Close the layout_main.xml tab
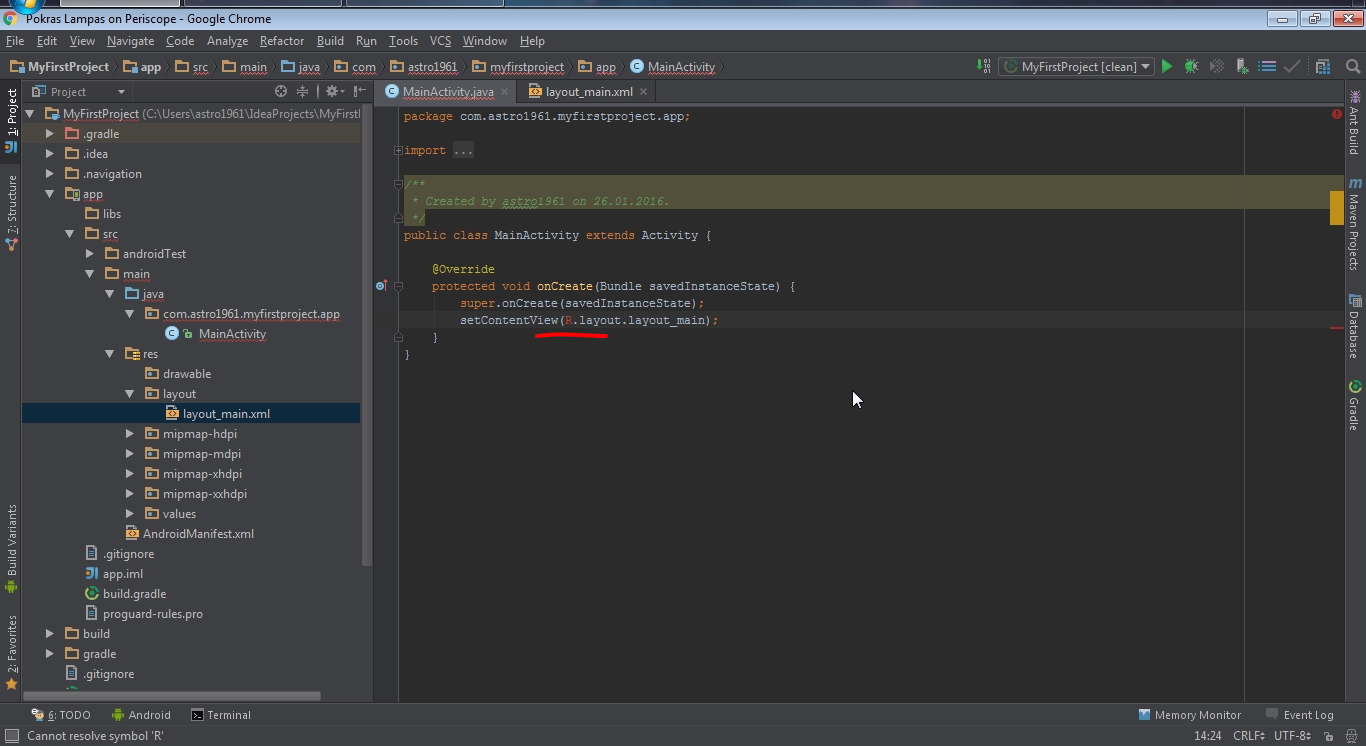The image size is (1366, 746). click(x=643, y=91)
